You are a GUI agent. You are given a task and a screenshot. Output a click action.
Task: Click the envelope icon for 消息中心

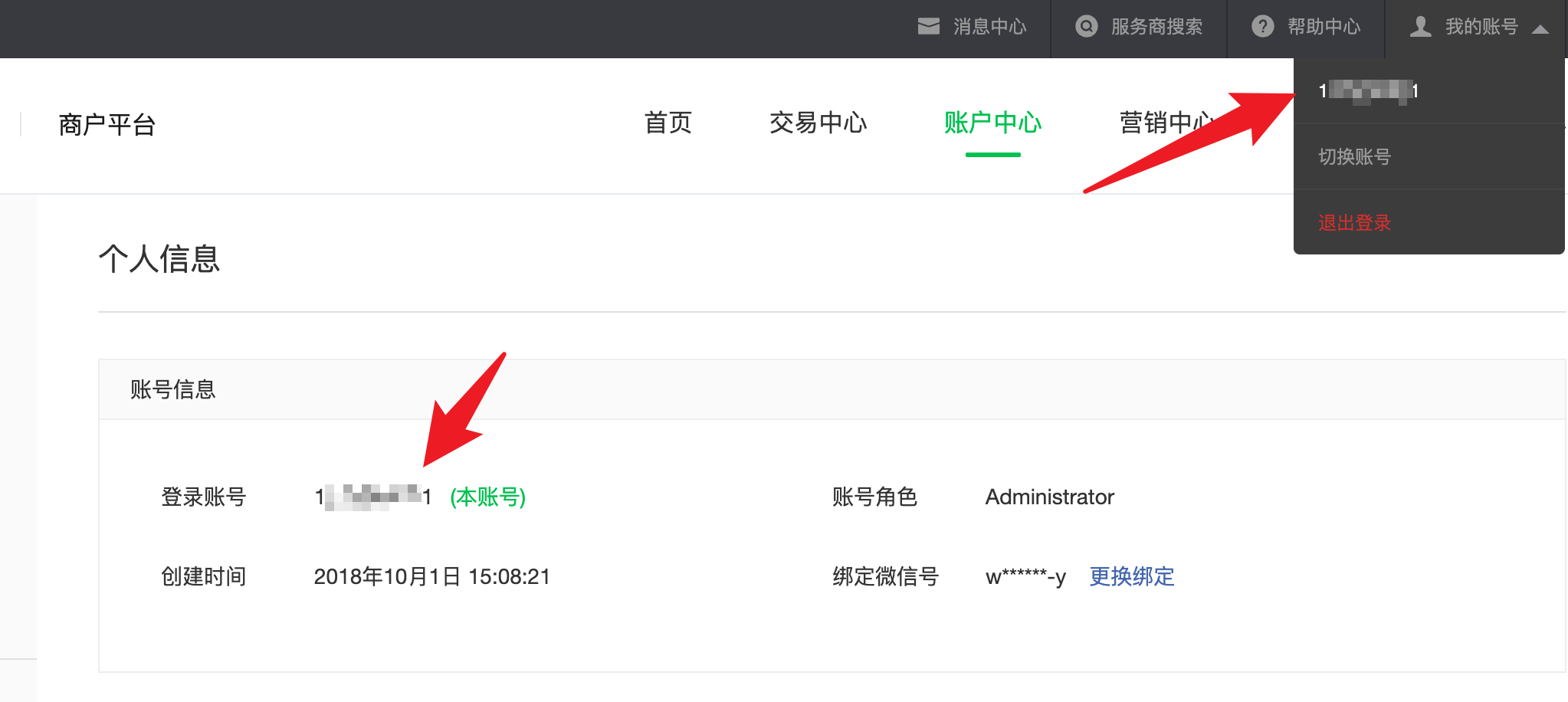coord(928,27)
